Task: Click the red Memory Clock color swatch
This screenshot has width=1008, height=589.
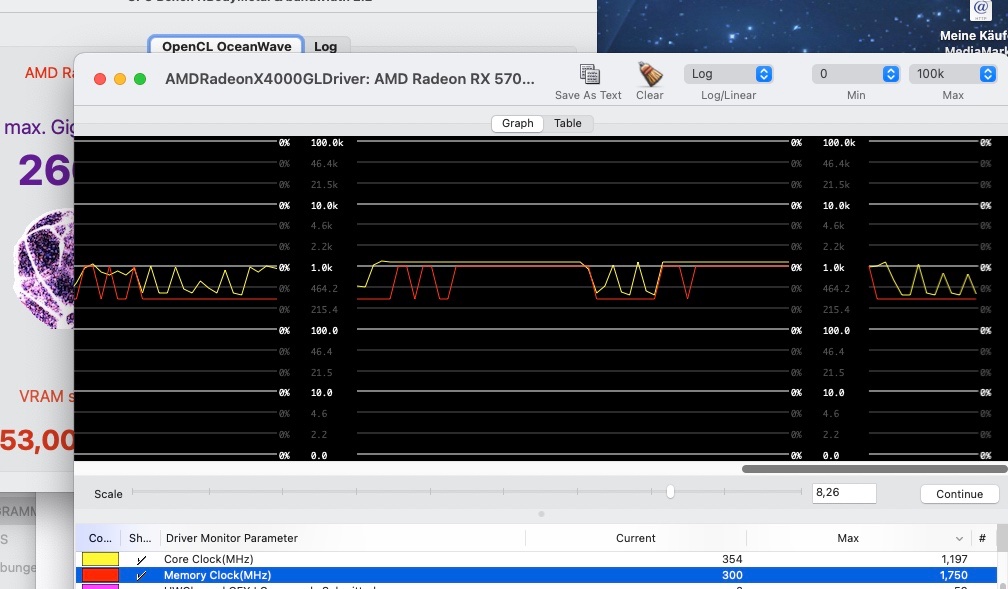Action: tap(100, 576)
